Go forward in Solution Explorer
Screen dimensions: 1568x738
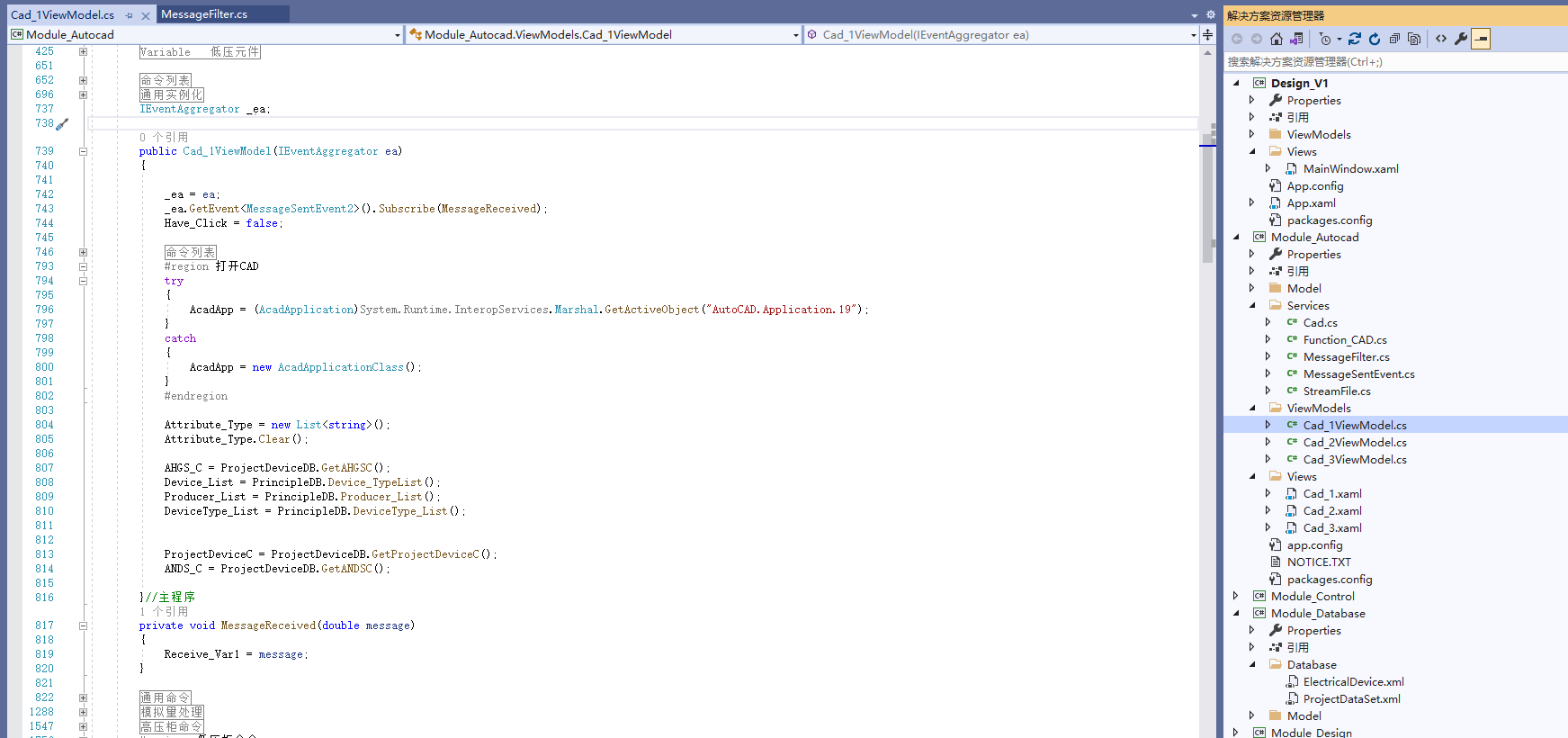[x=1257, y=39]
